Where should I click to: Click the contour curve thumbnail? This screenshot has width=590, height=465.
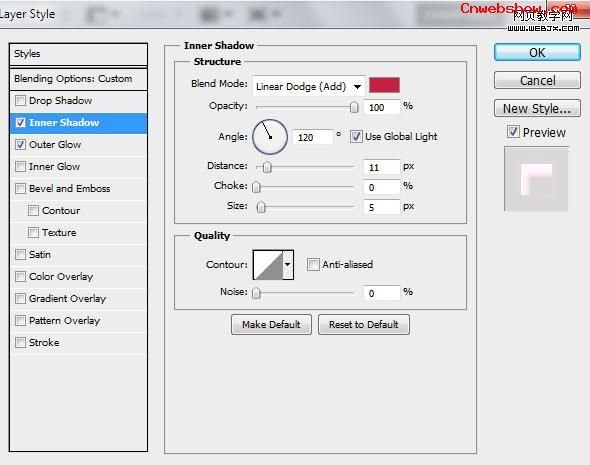[268, 265]
